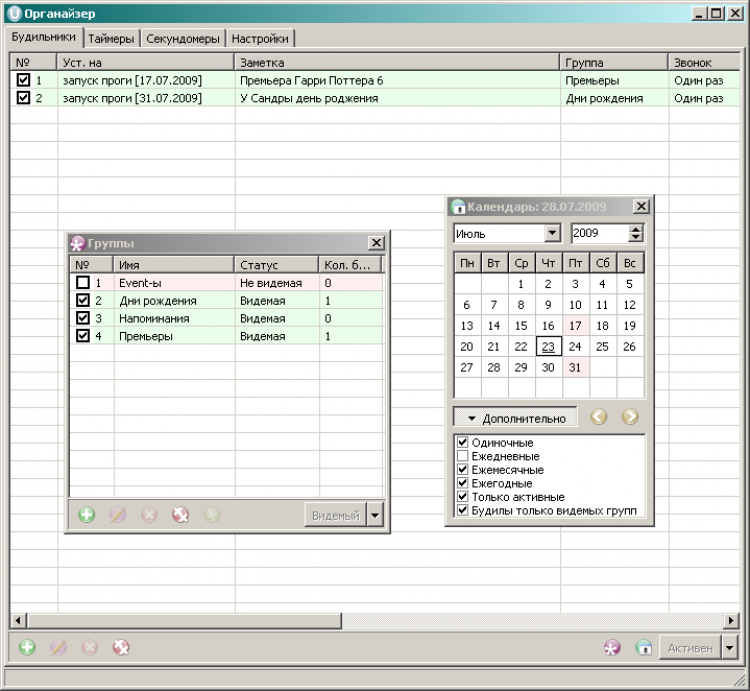Uncheck alarm 1 Премьера Гарри Поттера 6

coord(23,80)
